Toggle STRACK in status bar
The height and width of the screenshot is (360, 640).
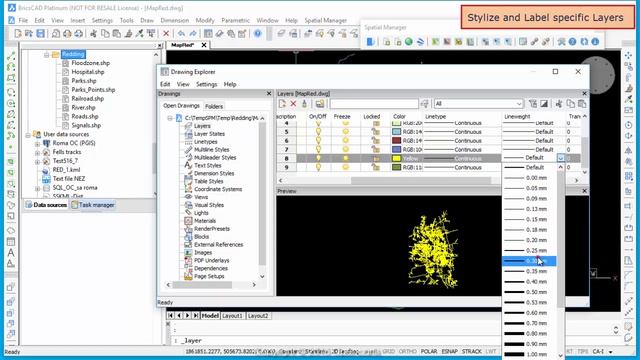(471, 351)
